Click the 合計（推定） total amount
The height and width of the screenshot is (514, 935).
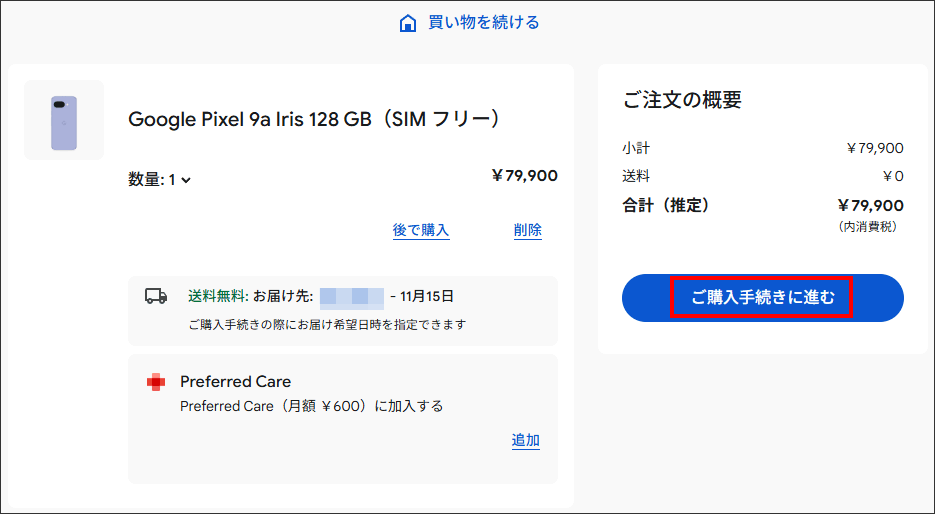pyautogui.click(x=870, y=205)
